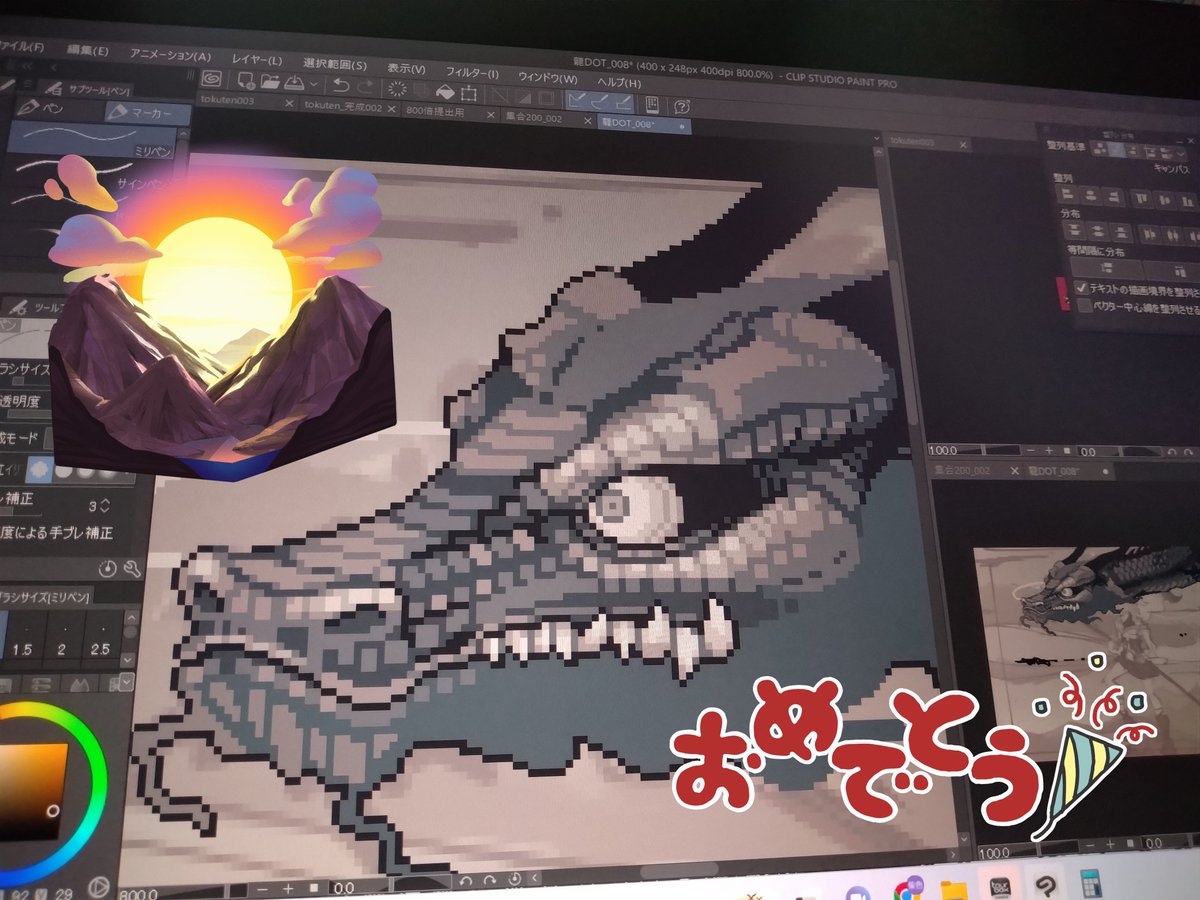
Task: Pick a color in the square color area
Action: tap(30, 790)
